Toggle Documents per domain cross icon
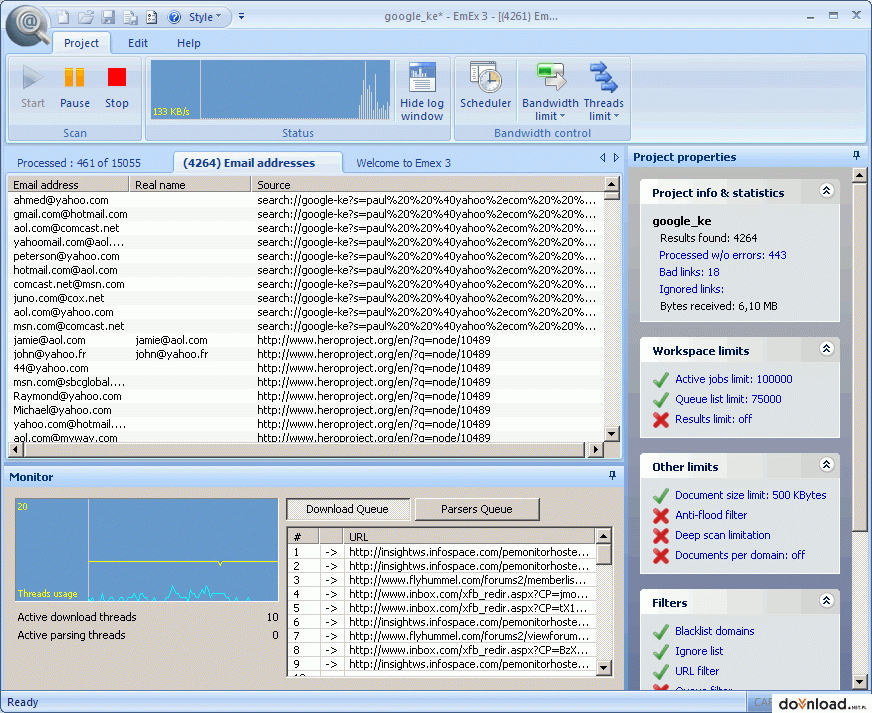This screenshot has width=872, height=713. (661, 556)
